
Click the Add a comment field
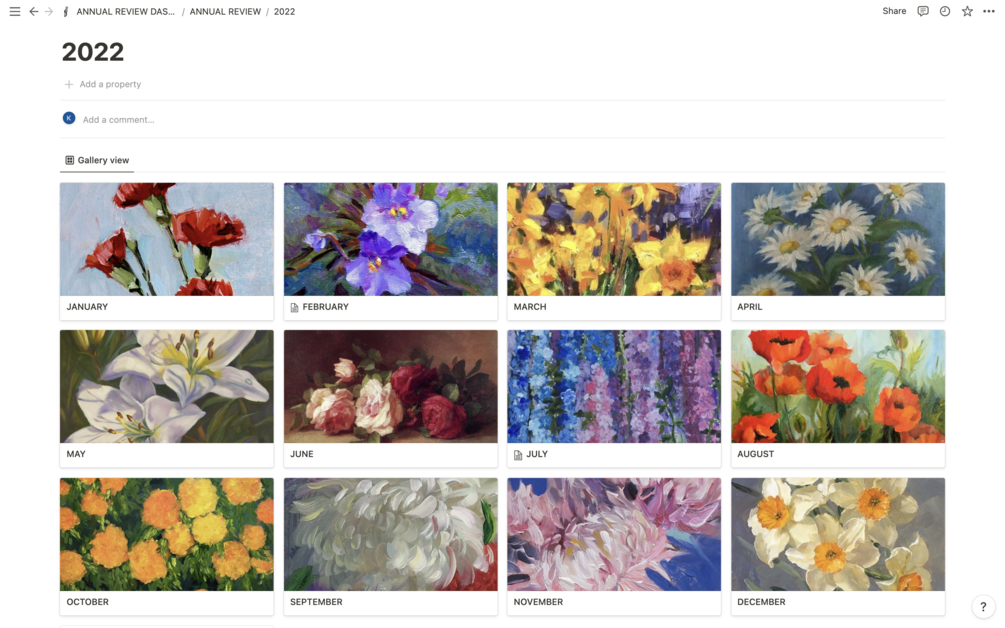pos(119,119)
